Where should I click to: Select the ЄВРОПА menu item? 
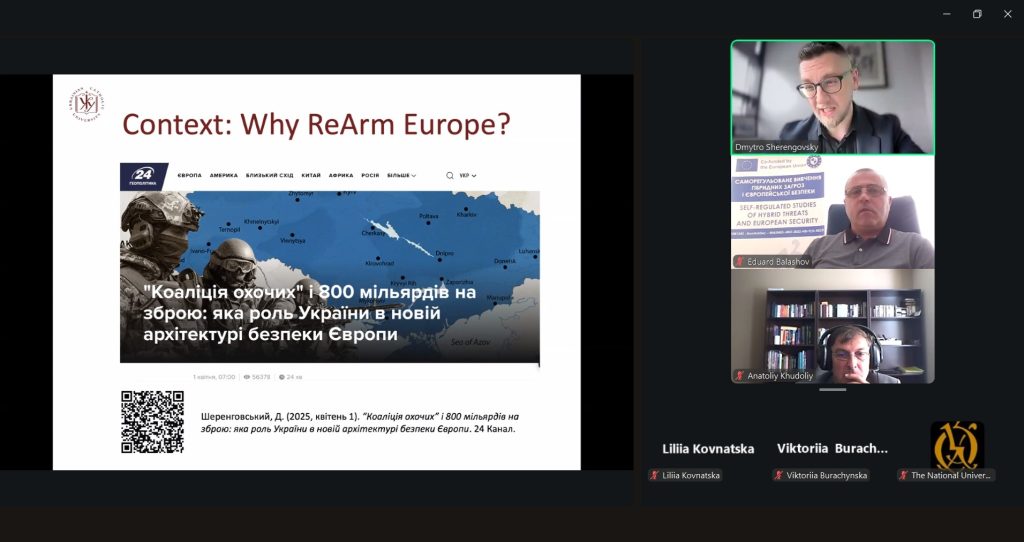pyautogui.click(x=189, y=175)
